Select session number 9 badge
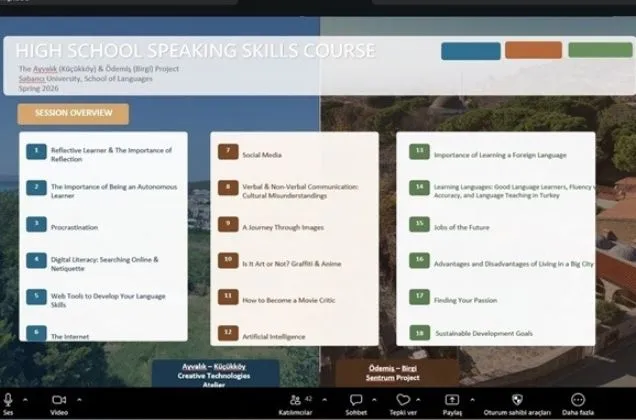The width and height of the screenshot is (636, 420). pyautogui.click(x=228, y=224)
